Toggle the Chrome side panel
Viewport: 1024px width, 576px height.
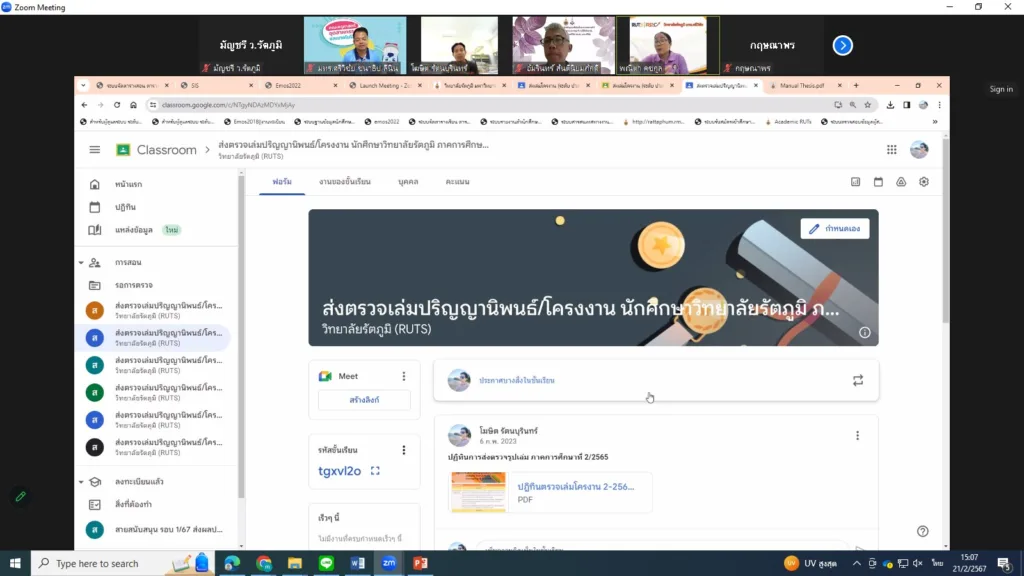click(x=906, y=104)
